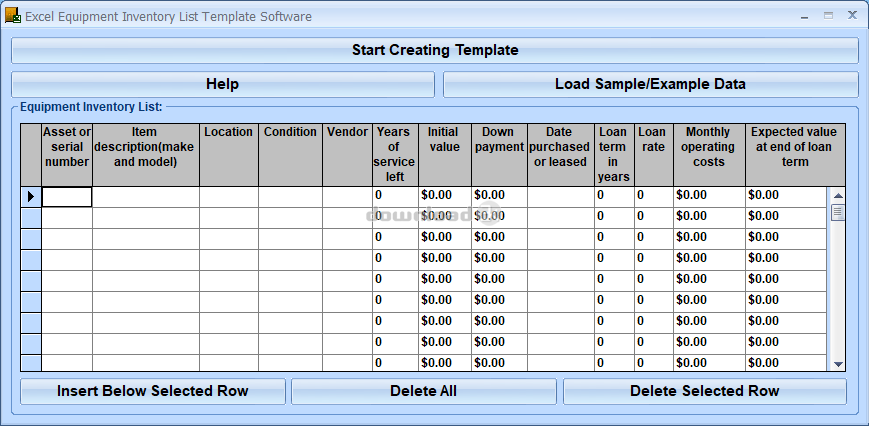Click seventh row Vendor cell
Screen dimensions: 869x426
coord(347,324)
